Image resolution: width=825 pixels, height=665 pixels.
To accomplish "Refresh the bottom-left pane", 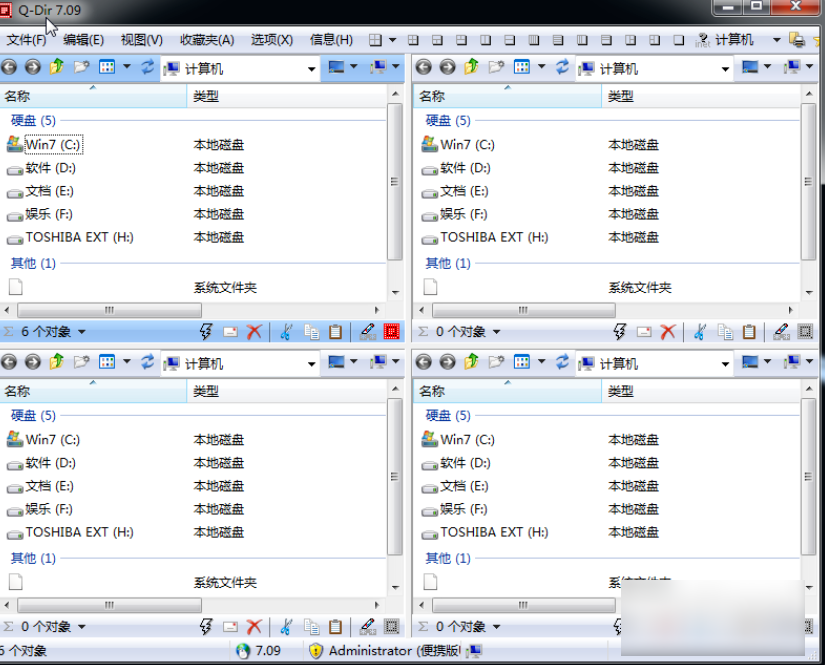I will (148, 362).
